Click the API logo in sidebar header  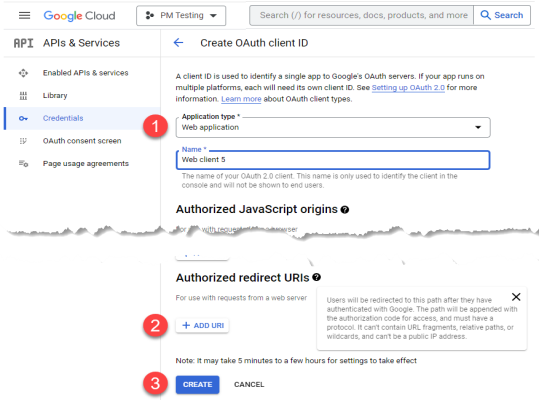tap(24, 43)
